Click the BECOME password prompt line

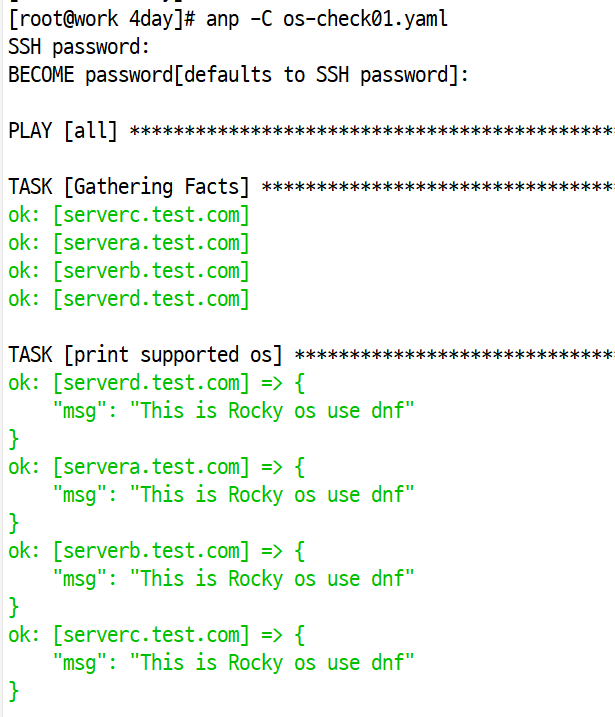pyautogui.click(x=238, y=75)
